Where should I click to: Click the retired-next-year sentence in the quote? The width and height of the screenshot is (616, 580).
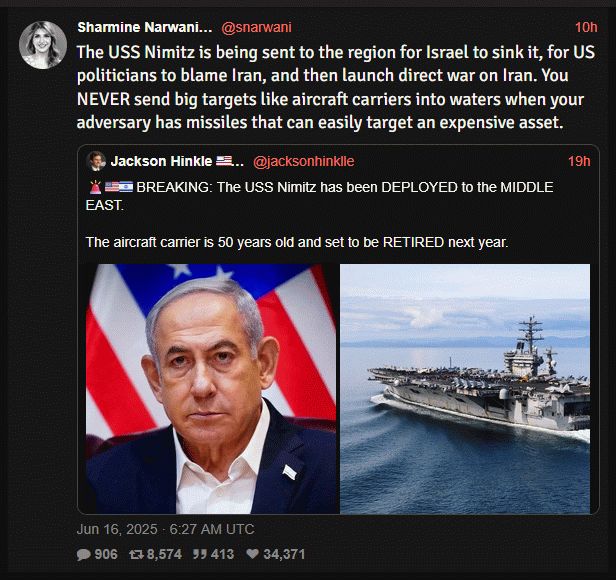pos(297,242)
